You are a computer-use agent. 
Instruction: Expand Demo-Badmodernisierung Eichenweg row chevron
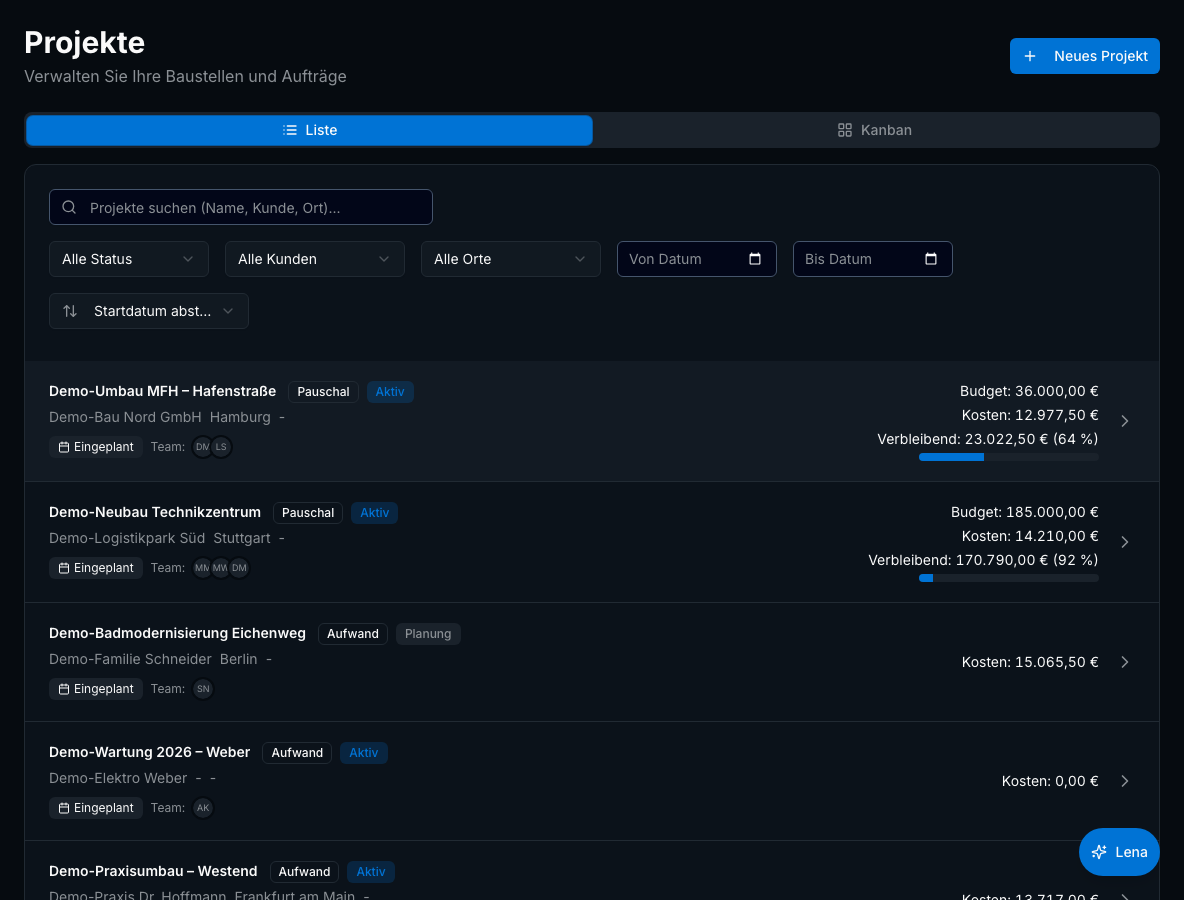pyautogui.click(x=1124, y=661)
